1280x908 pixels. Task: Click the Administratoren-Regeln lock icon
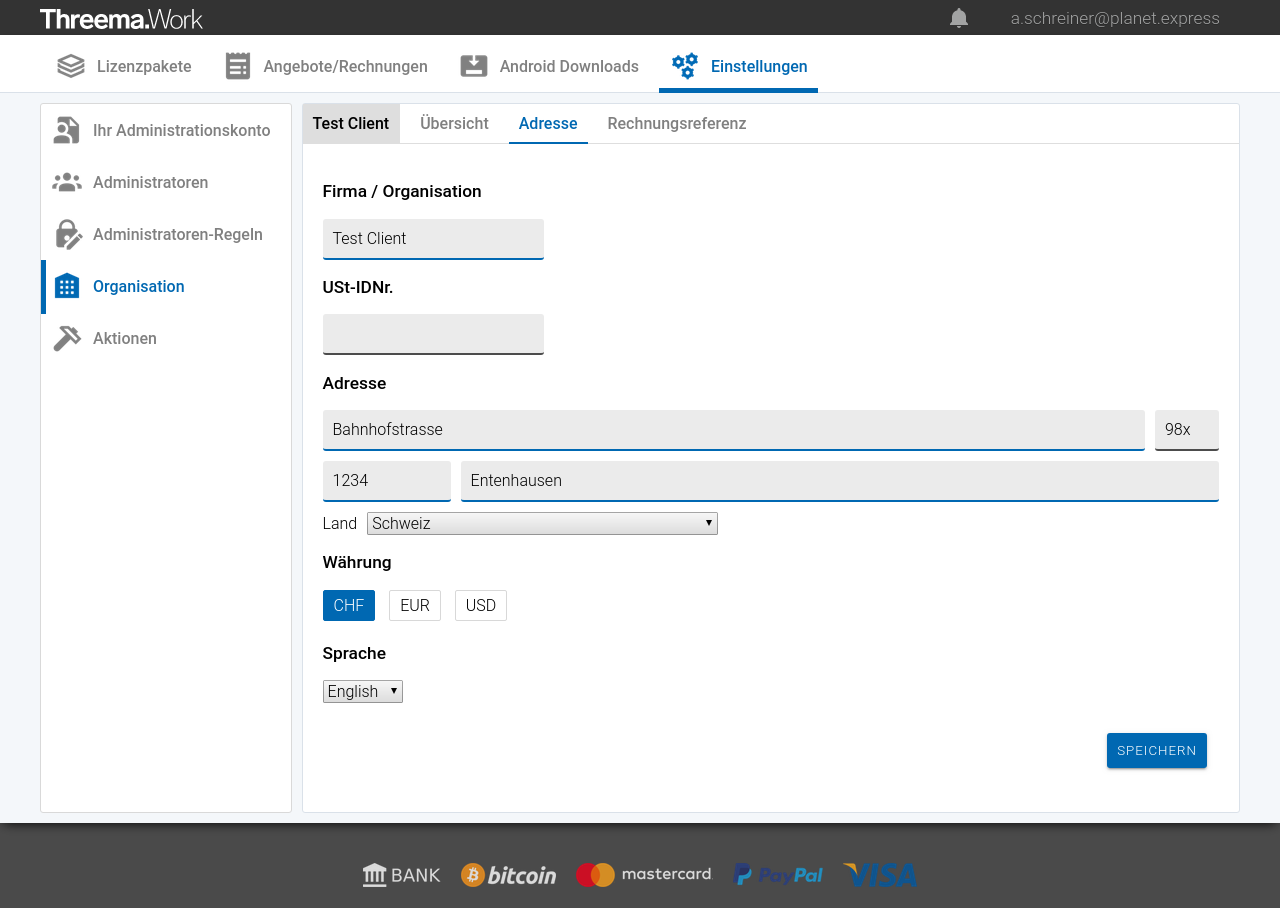(x=67, y=234)
